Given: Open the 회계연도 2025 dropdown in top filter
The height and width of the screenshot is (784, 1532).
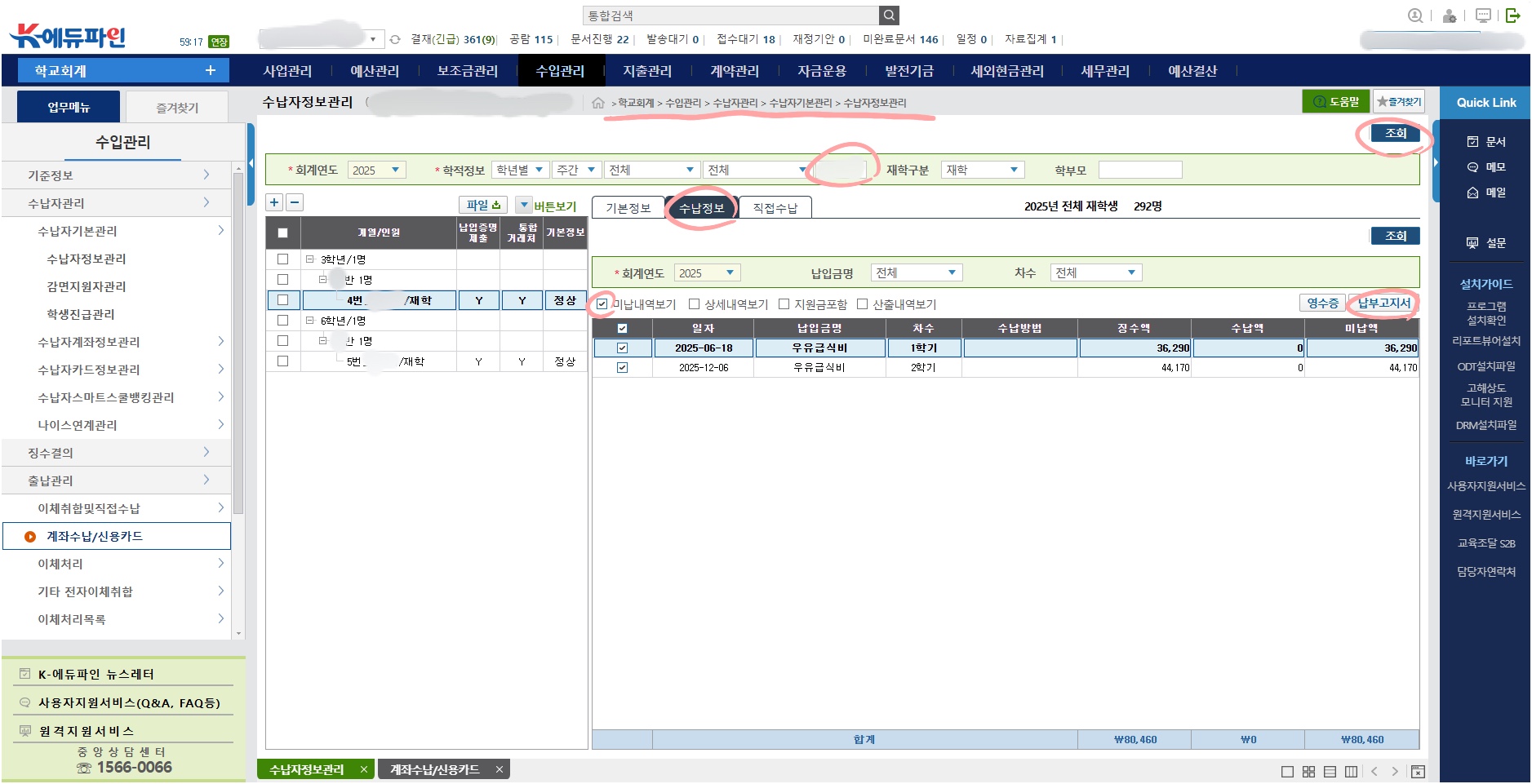Looking at the screenshot, I should 376,170.
